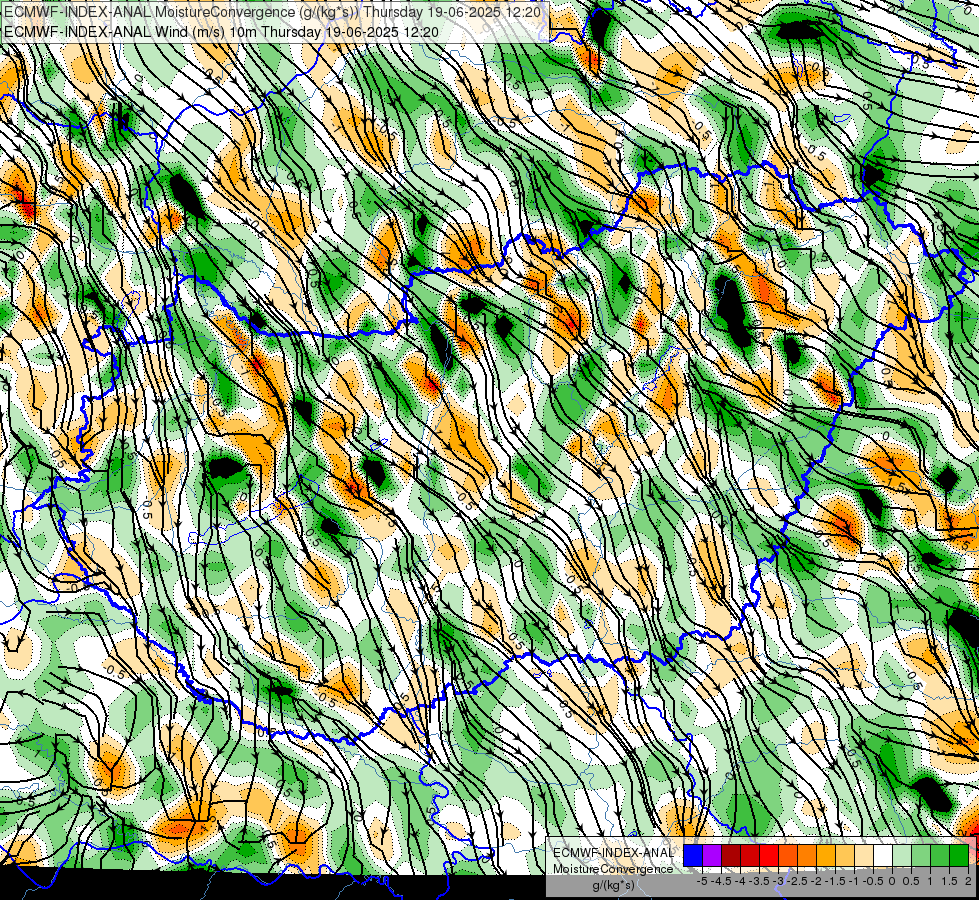This screenshot has height=900, width=979.
Task: Click the blue legend swatch below -5
Action: 693,855
